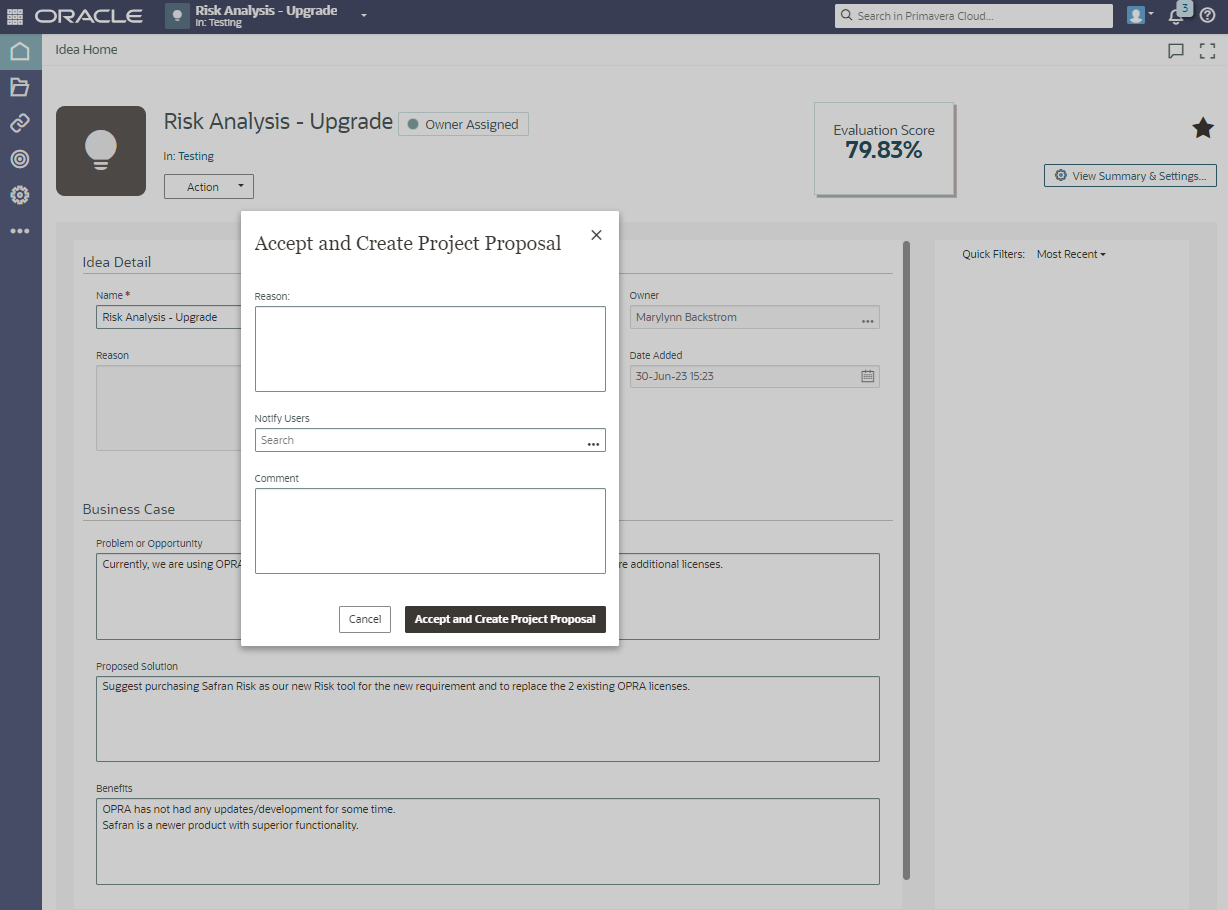Click the link chain icon in sidebar
Screen dimensions: 1228x910
pyautogui.click(x=20, y=123)
